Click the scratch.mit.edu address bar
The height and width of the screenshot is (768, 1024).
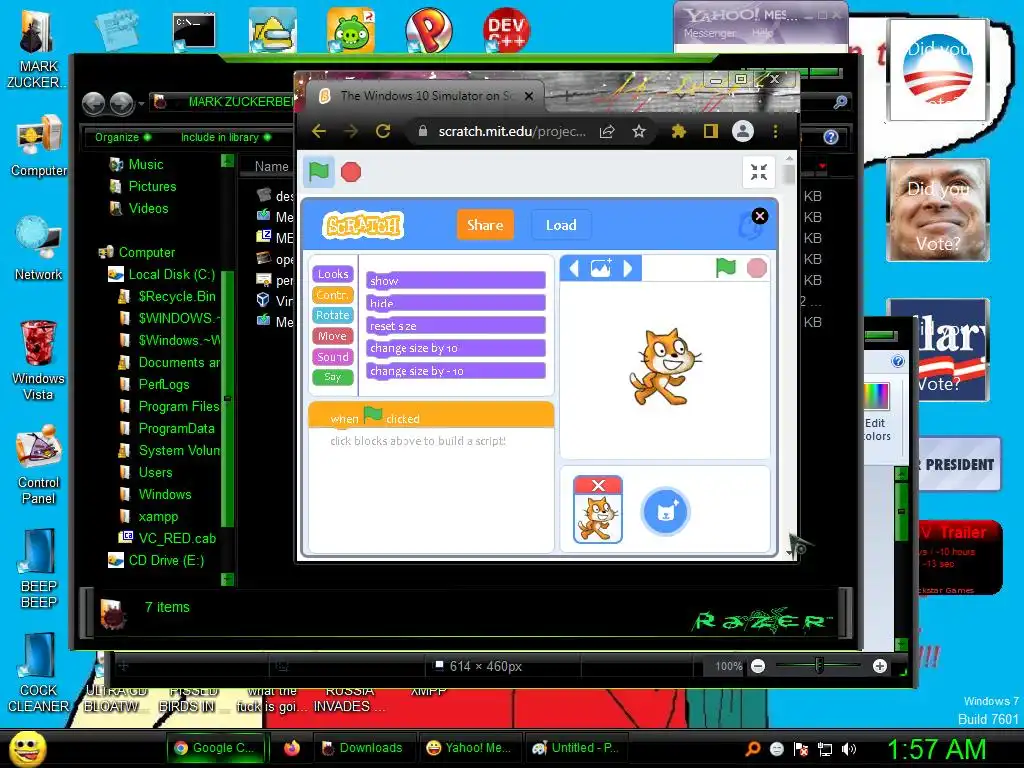click(x=511, y=131)
